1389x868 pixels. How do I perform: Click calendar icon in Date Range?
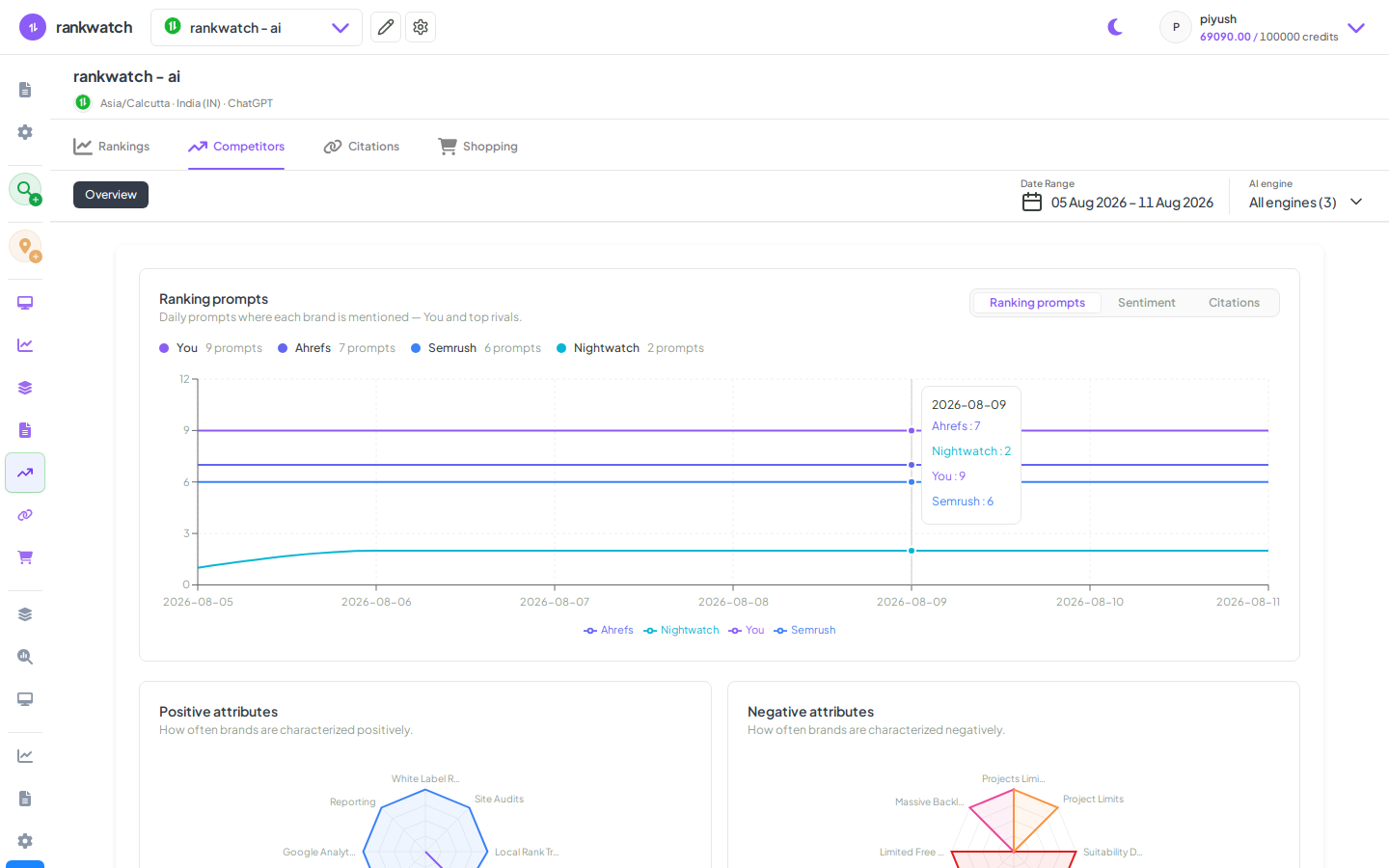point(1032,202)
